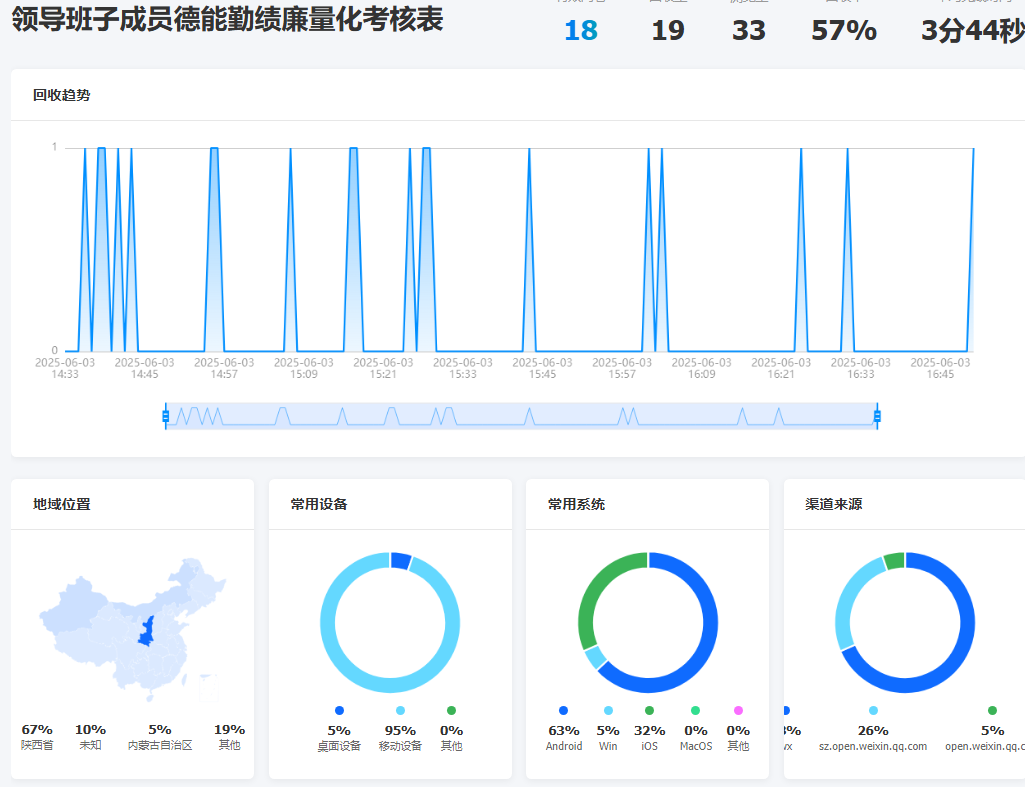Click the 33 statistic at top
1025x787 pixels.
click(x=748, y=30)
